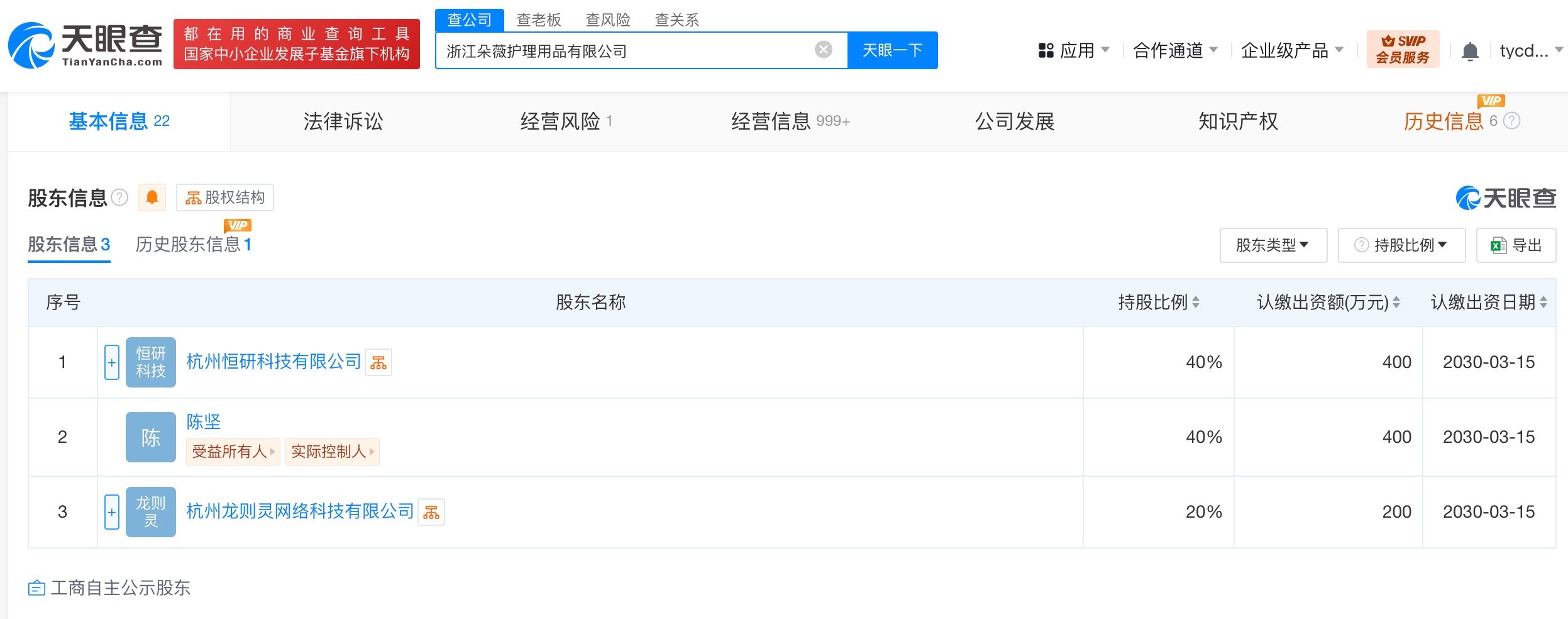This screenshot has width=1568, height=619.
Task: Click the 陈 avatar thumbnail
Action: (151, 437)
